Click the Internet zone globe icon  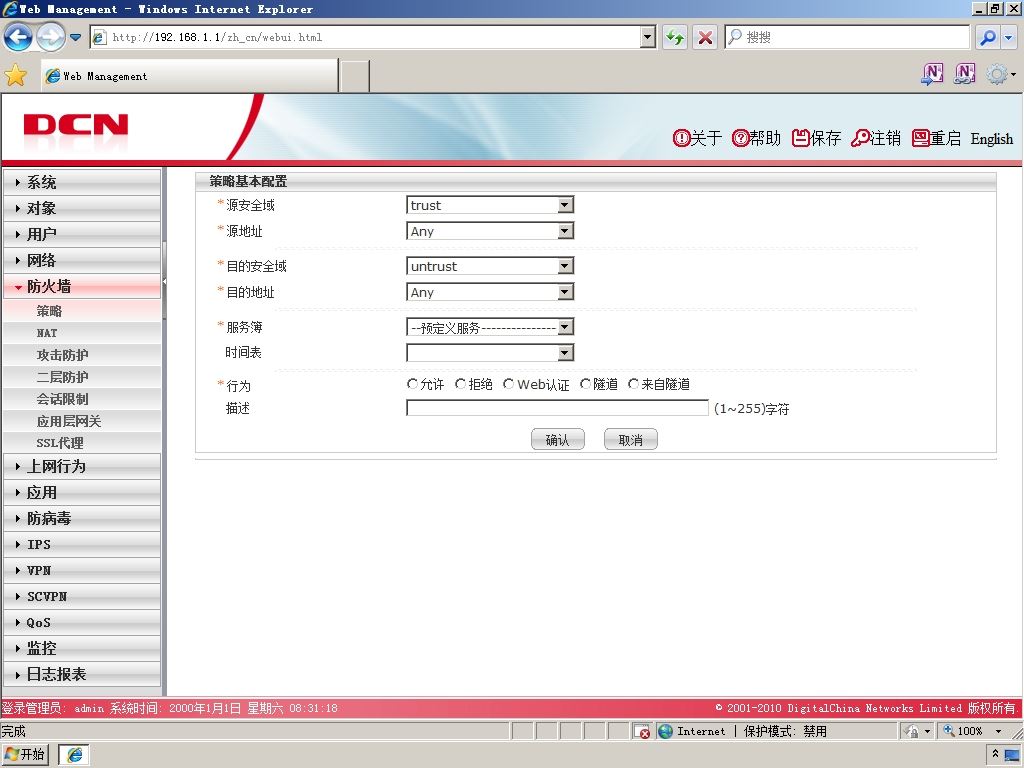tap(665, 731)
